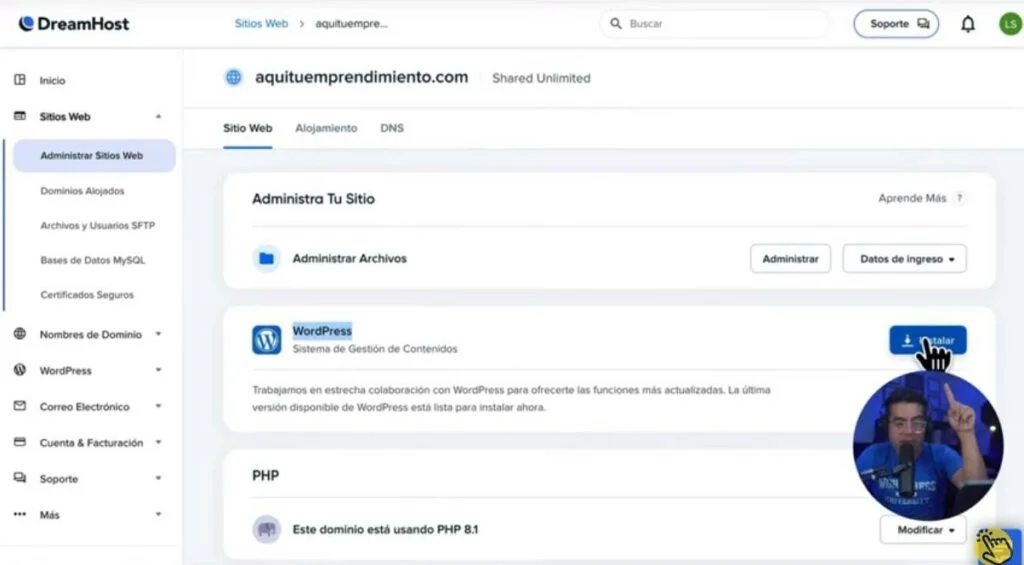1024x565 pixels.
Task: Click the WordPress sidebar icon
Action: (x=20, y=370)
